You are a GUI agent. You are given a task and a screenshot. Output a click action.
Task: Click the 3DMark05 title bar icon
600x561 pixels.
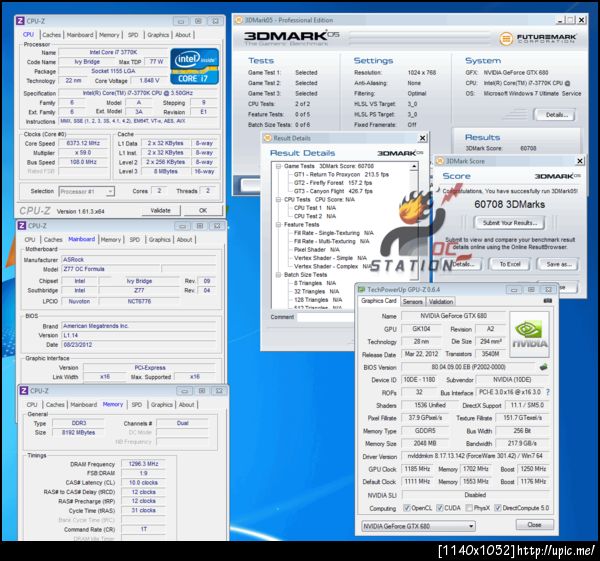pos(239,20)
